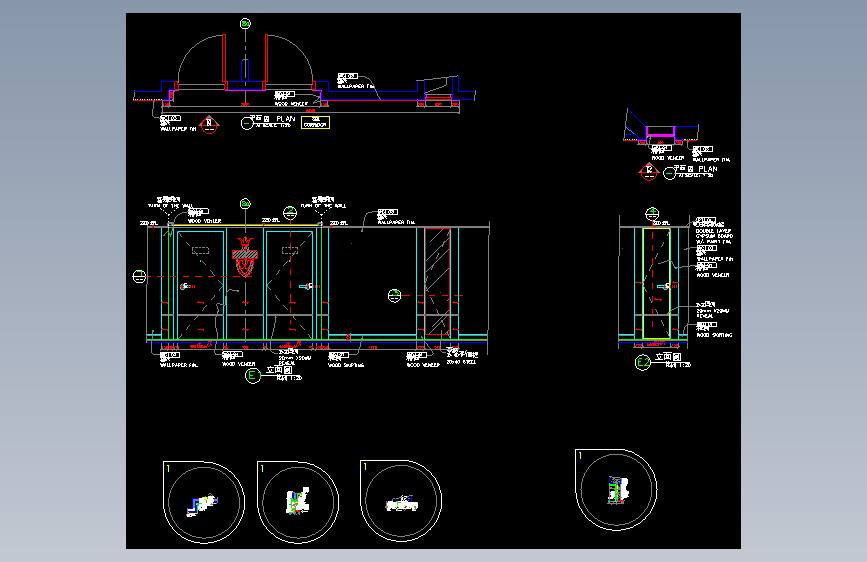Select WALLPAPER FIN. label above elevation E's blank wall

tap(396, 222)
